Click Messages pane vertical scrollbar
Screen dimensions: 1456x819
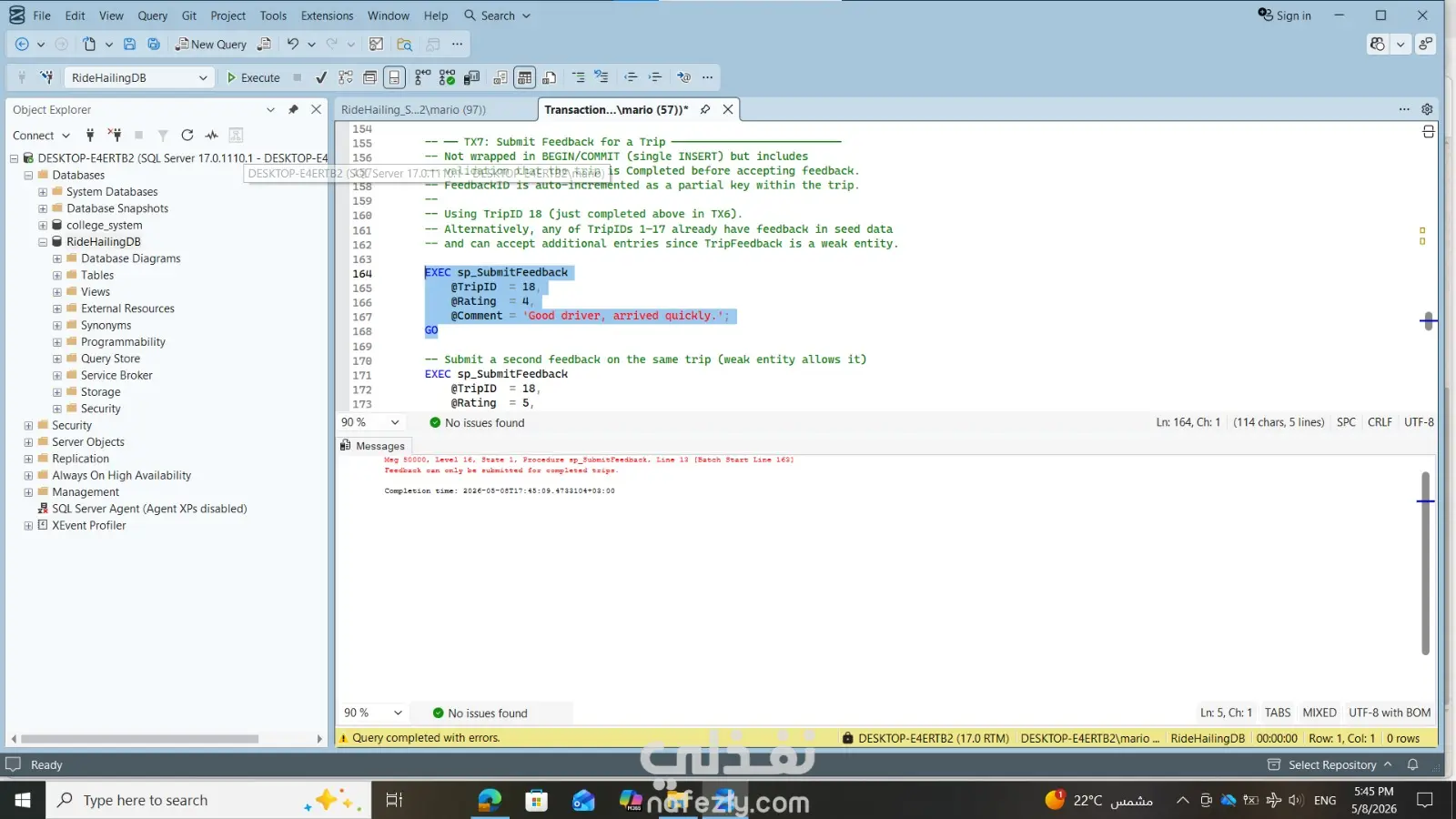(1425, 562)
